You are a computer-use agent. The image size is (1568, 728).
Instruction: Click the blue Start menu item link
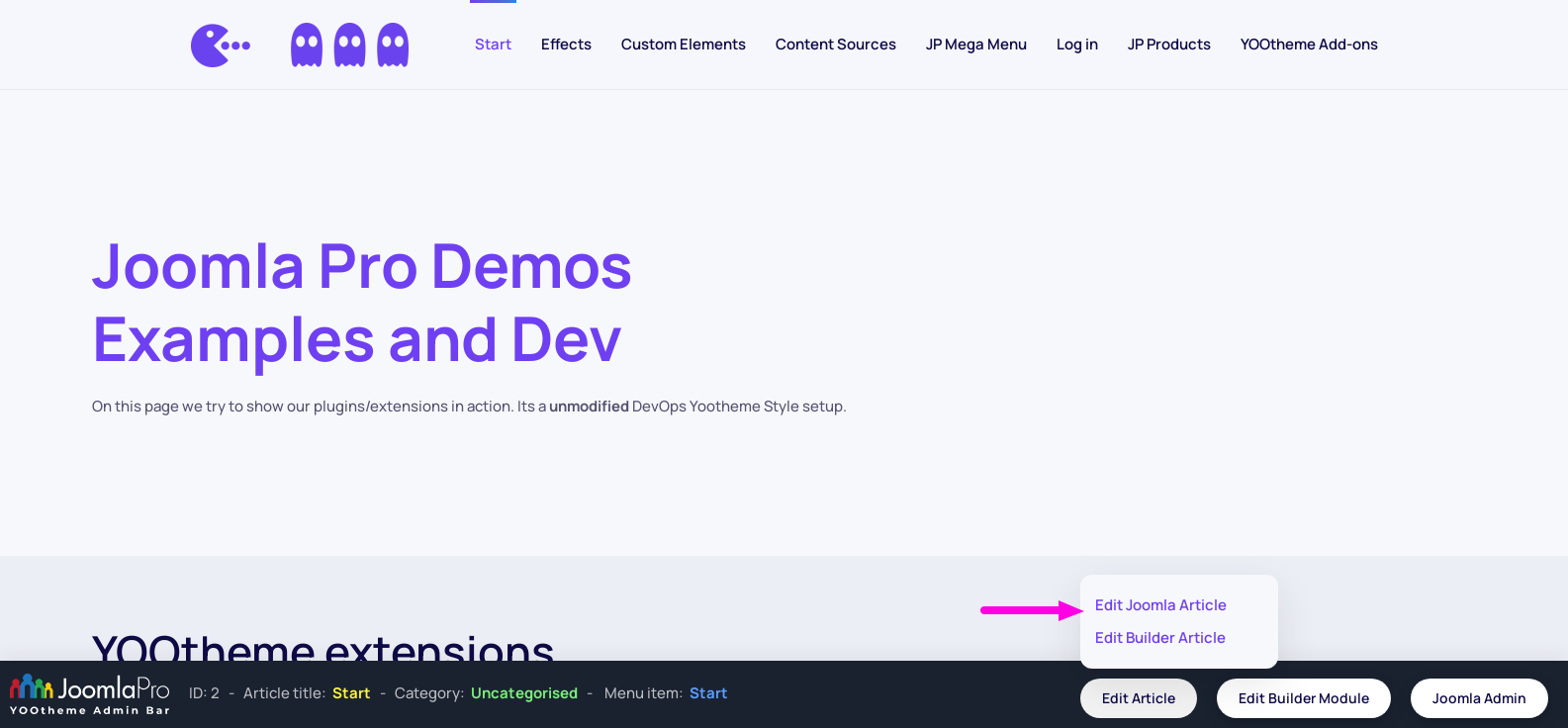708,693
